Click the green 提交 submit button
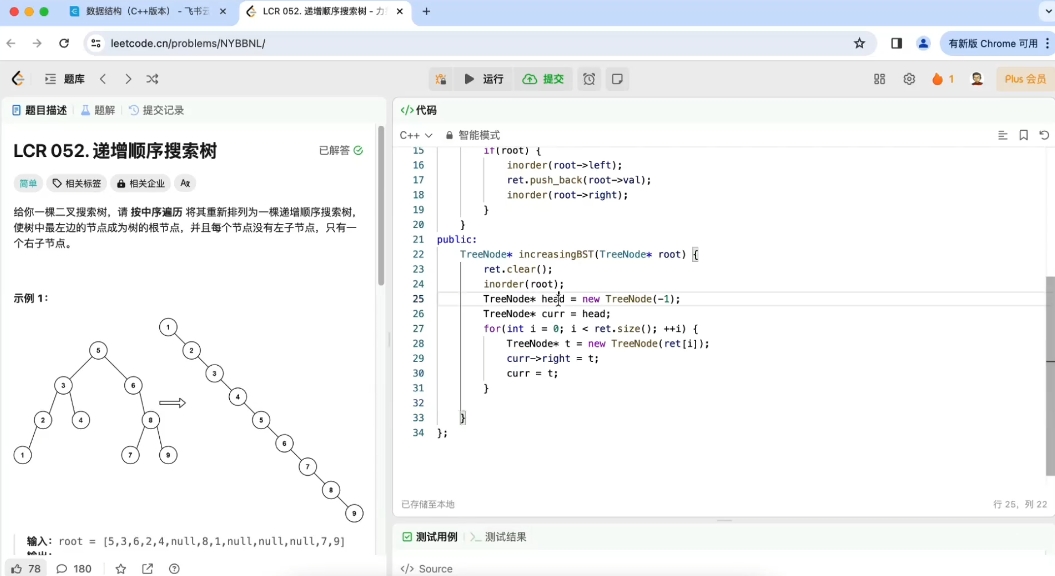 tap(543, 78)
